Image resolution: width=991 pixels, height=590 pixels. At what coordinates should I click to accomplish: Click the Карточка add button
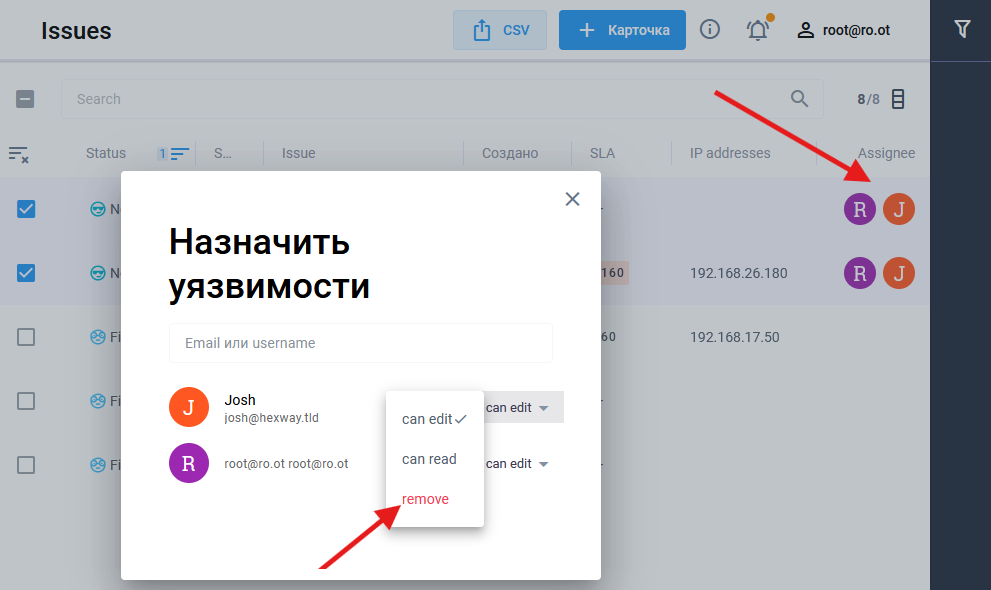(x=622, y=30)
